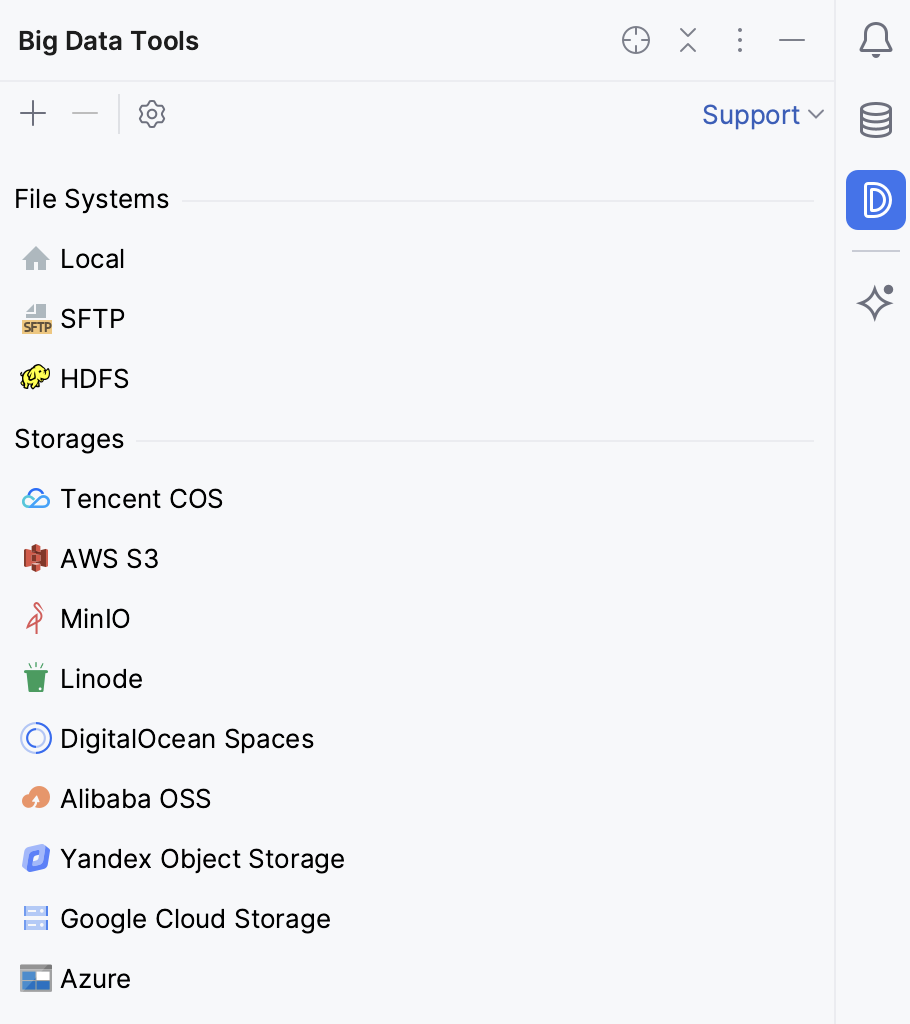Open the Tencent COS storage entry
Viewport: 910px width, 1024px height.
tap(141, 498)
